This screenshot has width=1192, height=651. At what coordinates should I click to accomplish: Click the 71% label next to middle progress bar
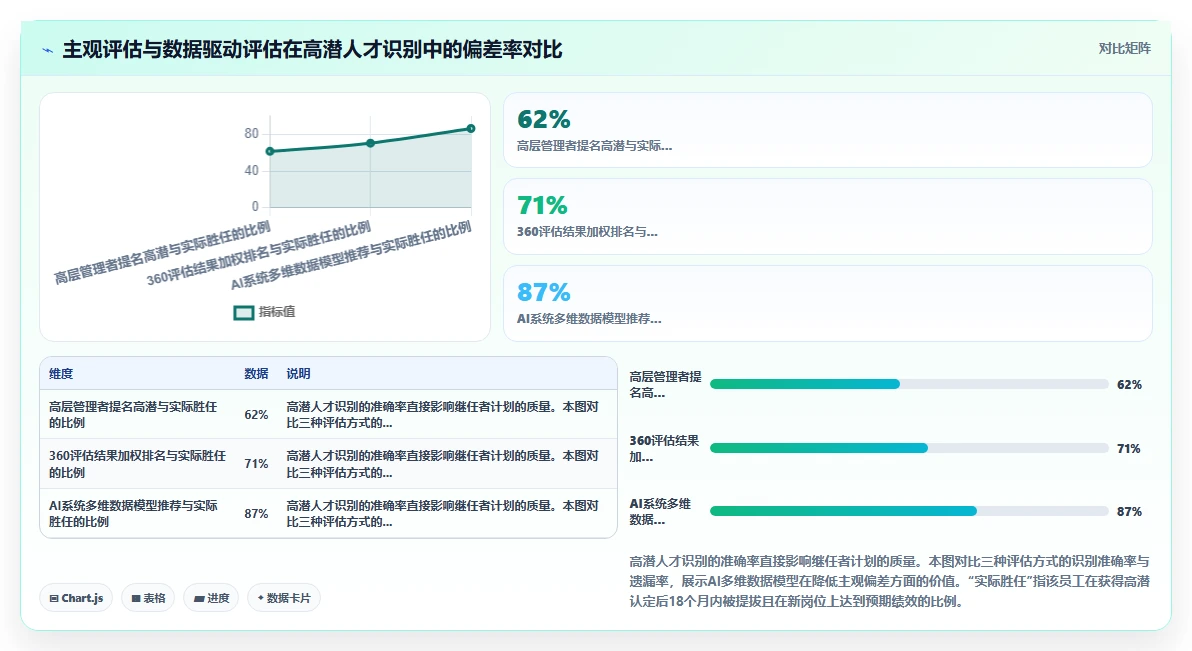point(1129,449)
